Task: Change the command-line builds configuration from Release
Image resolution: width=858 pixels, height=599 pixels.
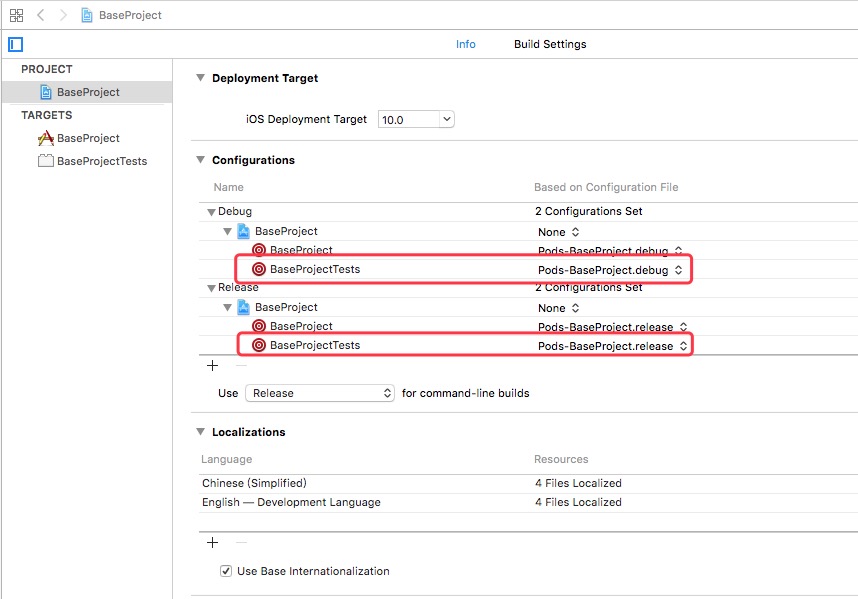Action: (x=319, y=393)
